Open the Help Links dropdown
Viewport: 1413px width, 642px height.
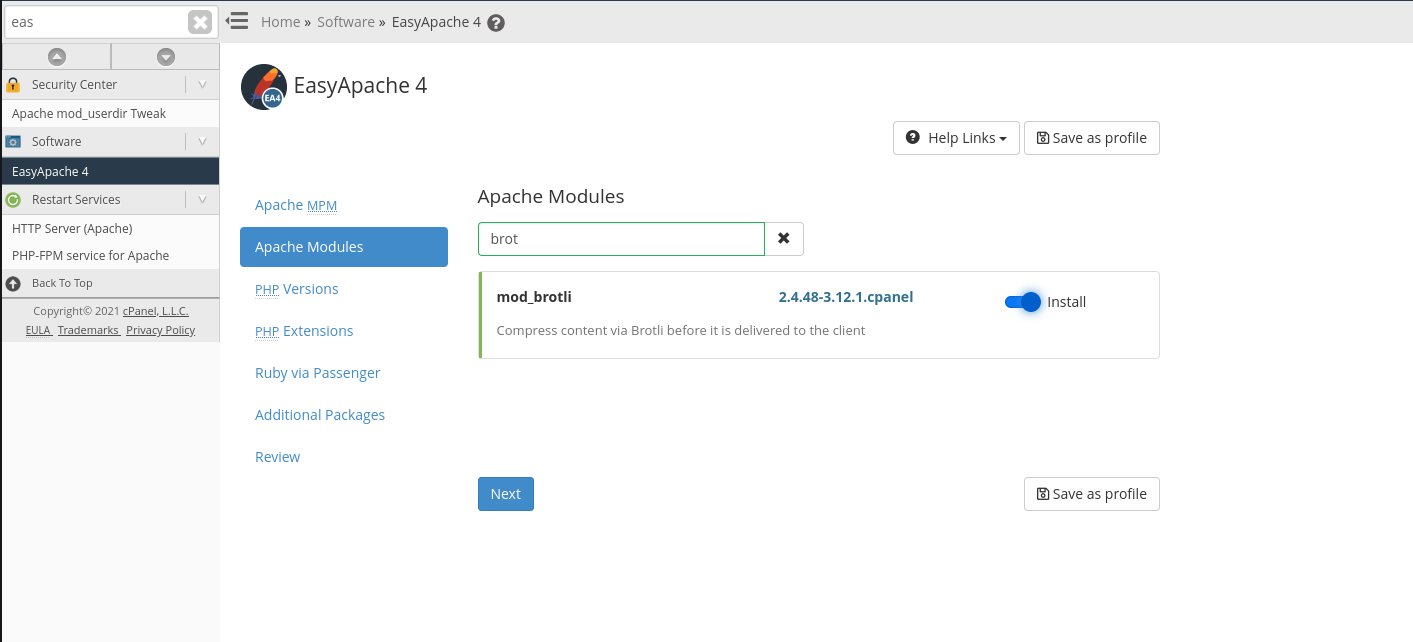click(956, 138)
